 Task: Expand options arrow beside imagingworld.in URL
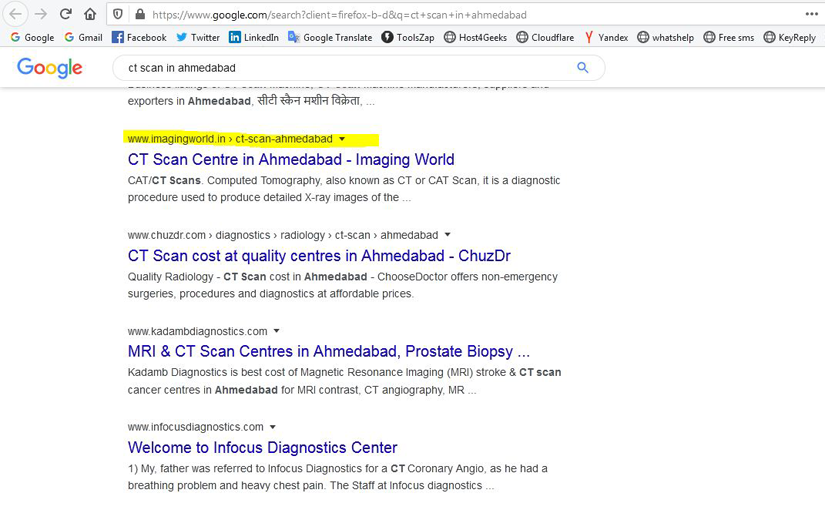click(342, 139)
